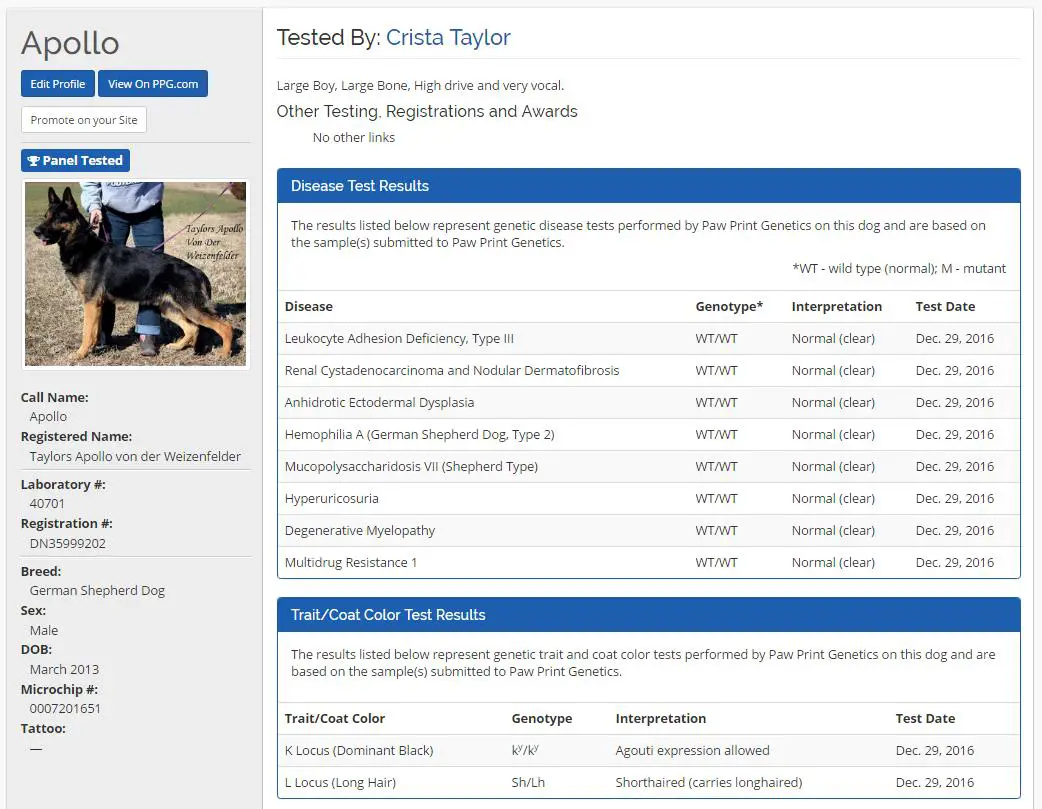Select registration number DN35999202
1042x809 pixels.
(68, 543)
